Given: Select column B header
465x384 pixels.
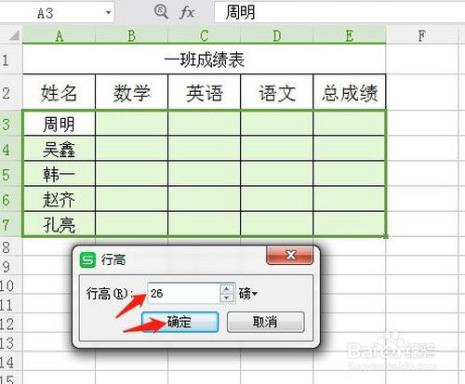Looking at the screenshot, I should pos(132,36).
